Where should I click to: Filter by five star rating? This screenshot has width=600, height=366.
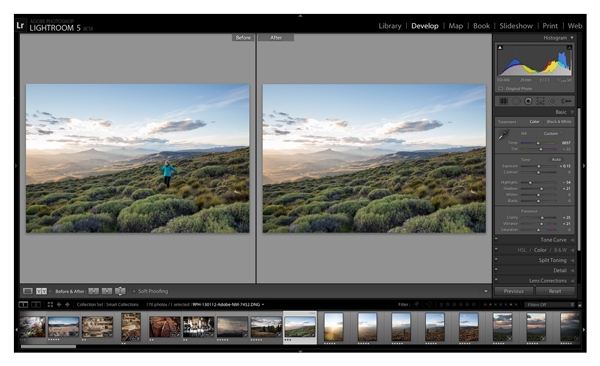click(x=473, y=305)
